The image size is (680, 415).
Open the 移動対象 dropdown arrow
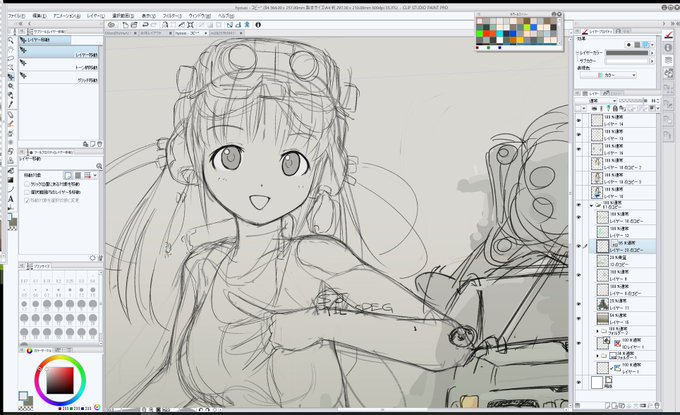(95, 175)
